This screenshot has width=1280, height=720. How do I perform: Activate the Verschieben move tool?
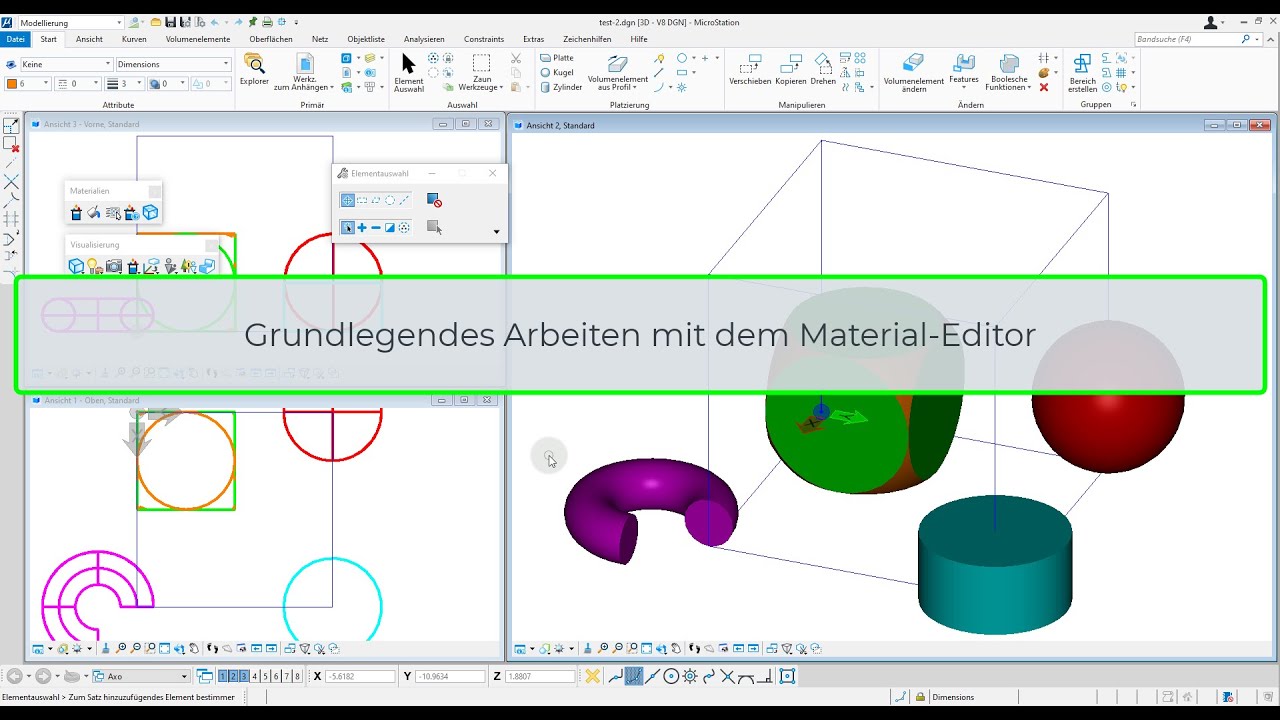point(749,70)
